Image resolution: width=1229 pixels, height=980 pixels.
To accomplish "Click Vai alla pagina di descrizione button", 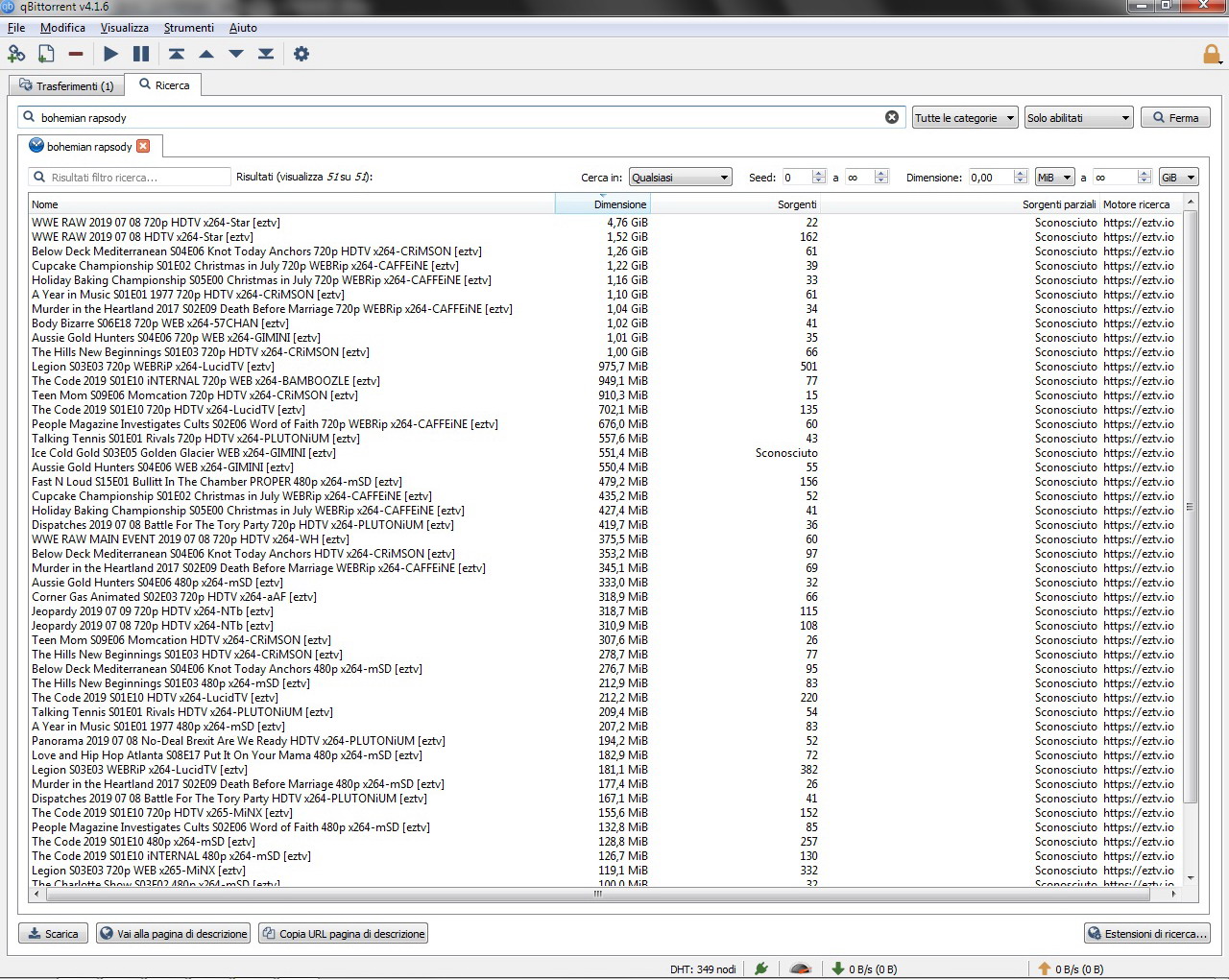I will point(173,933).
